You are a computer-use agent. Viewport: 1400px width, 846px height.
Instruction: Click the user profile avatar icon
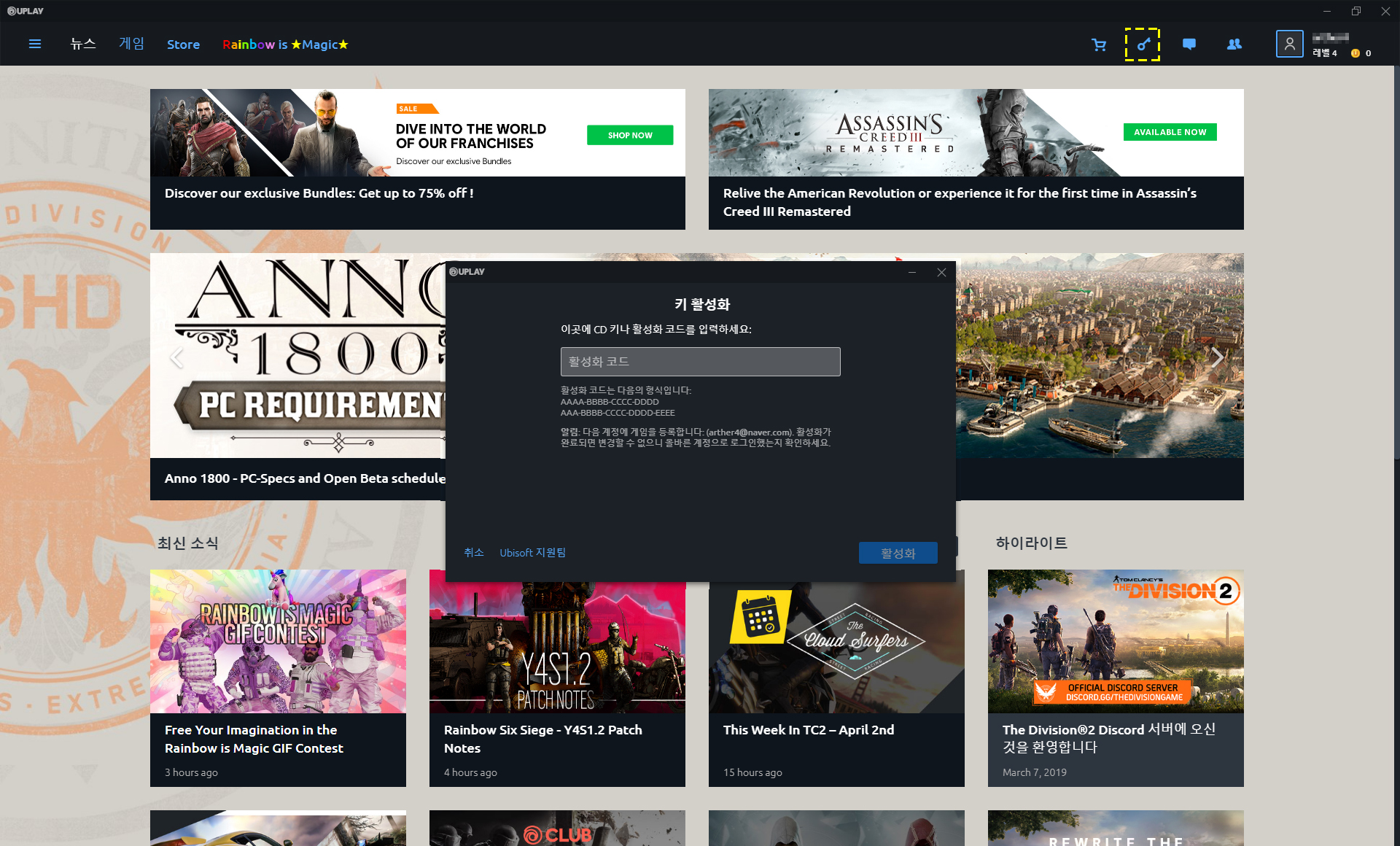(x=1289, y=44)
